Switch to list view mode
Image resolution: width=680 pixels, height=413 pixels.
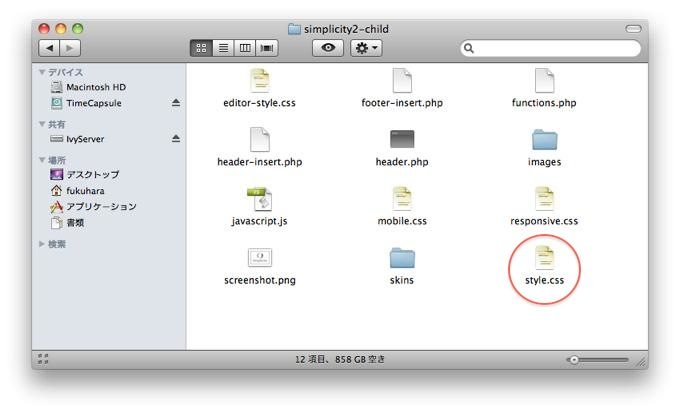tap(223, 47)
